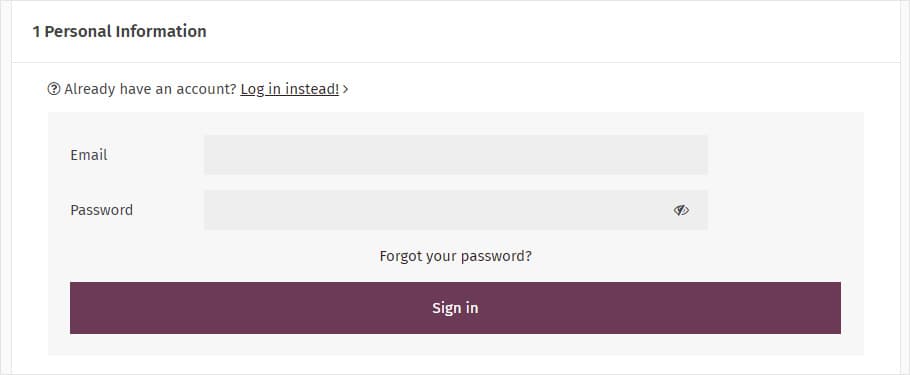Start password recovery via the forgot password text

click(456, 256)
